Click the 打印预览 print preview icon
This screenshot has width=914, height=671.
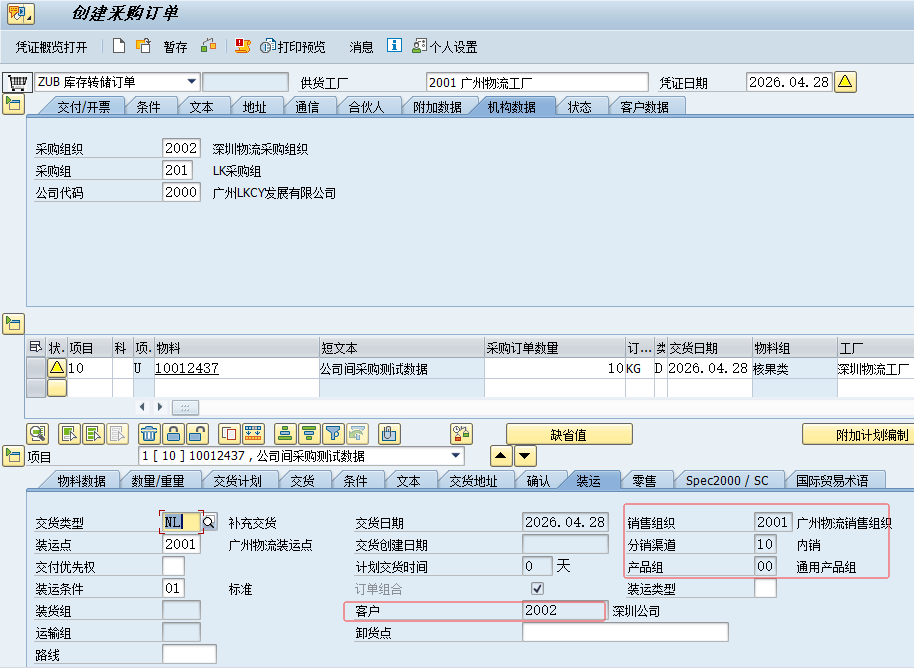click(267, 46)
